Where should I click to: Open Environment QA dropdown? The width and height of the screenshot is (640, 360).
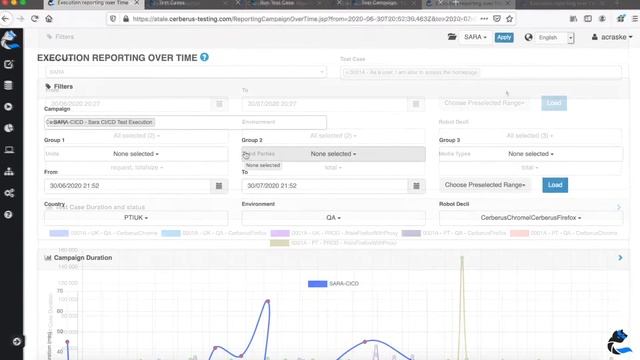(x=333, y=218)
